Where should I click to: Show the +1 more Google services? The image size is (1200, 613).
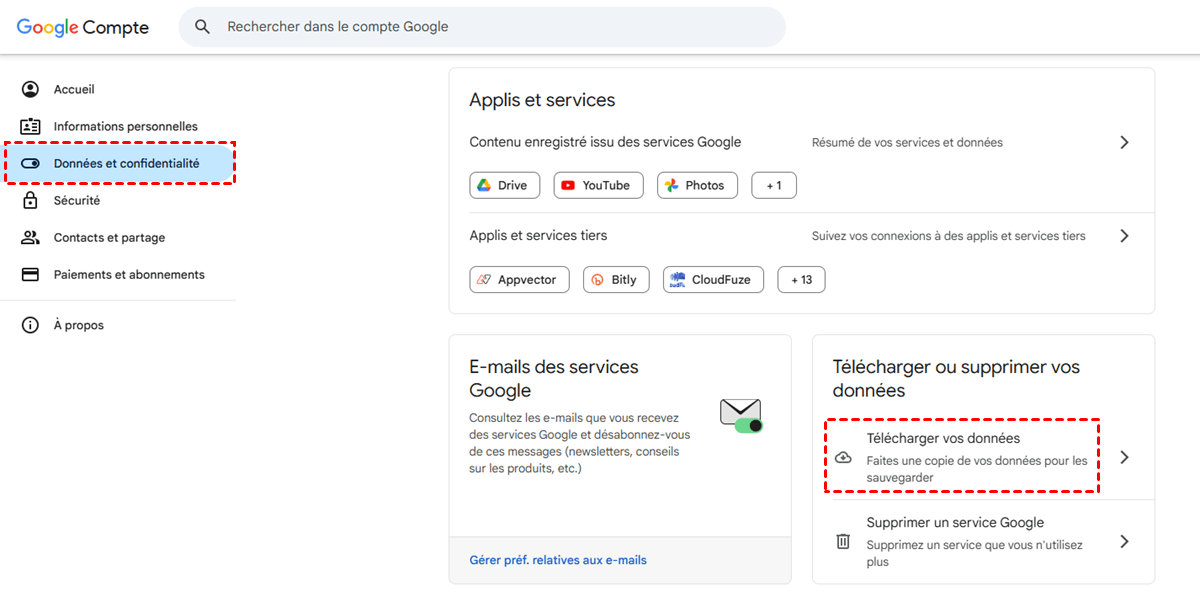tap(773, 185)
